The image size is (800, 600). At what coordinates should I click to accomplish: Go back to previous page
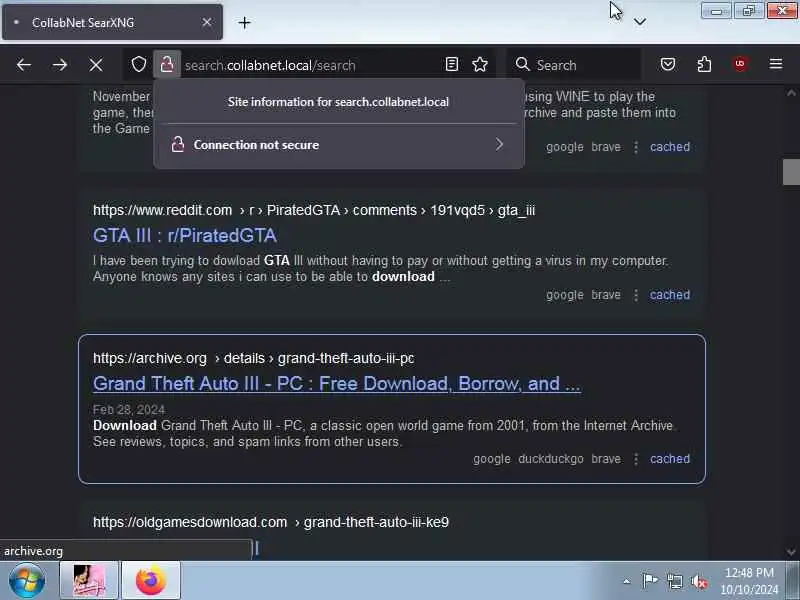tap(24, 65)
